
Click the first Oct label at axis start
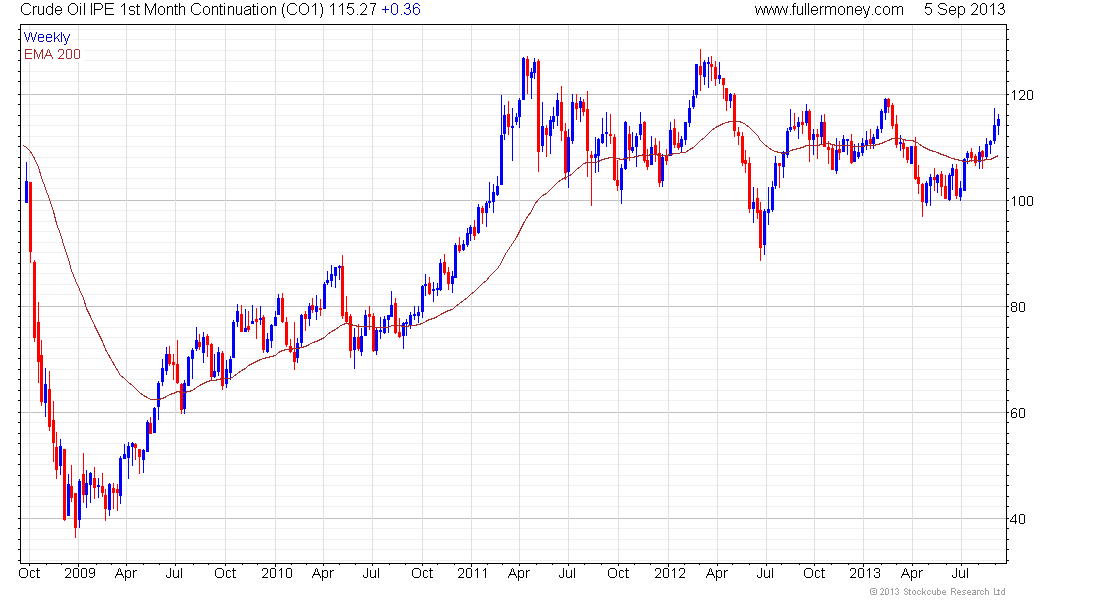29,573
